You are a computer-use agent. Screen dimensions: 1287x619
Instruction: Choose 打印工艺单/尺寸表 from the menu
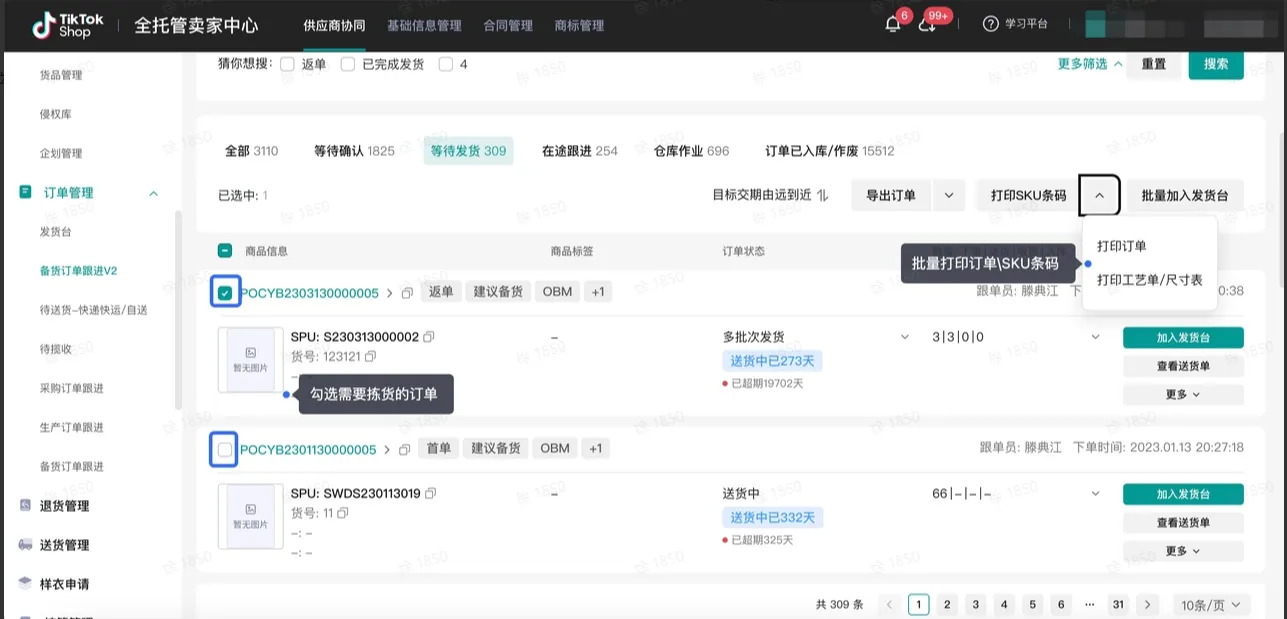coord(1150,280)
